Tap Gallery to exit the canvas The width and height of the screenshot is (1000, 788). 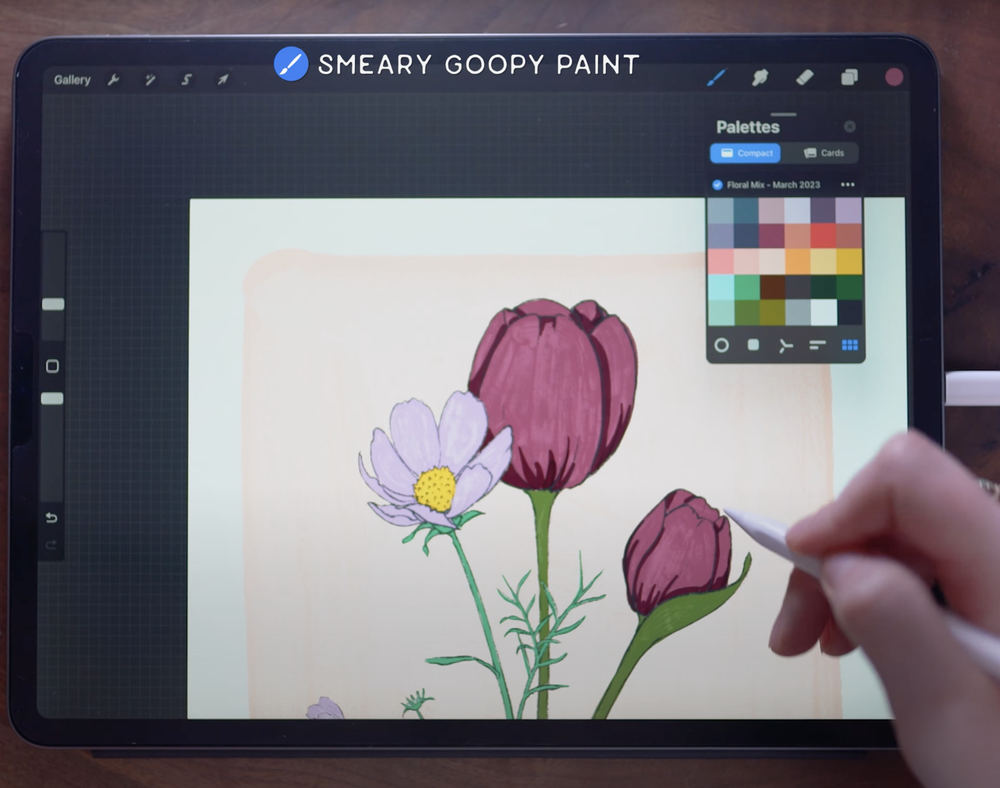71,79
